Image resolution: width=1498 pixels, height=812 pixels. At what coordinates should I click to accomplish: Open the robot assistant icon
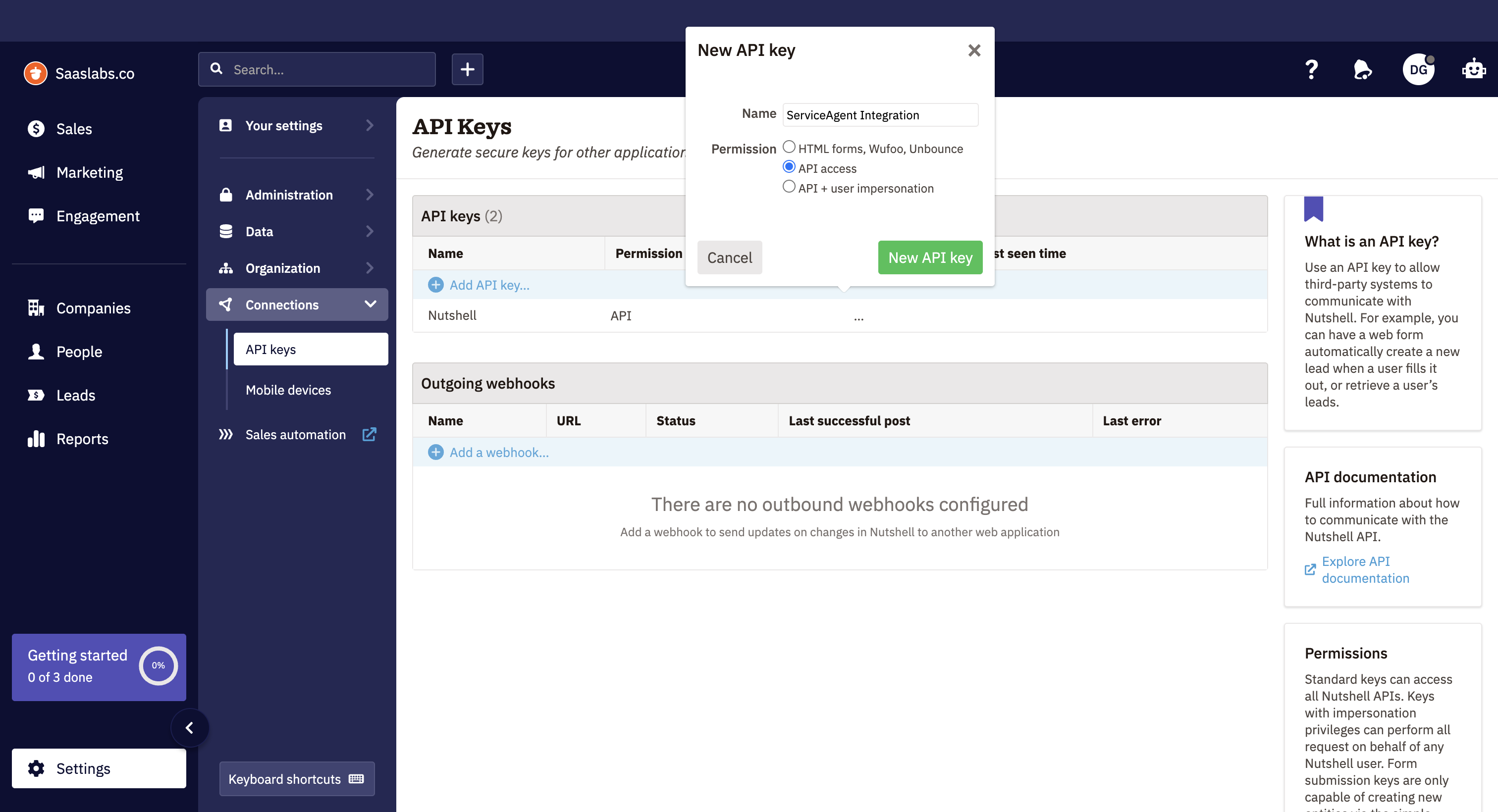[1473, 70]
